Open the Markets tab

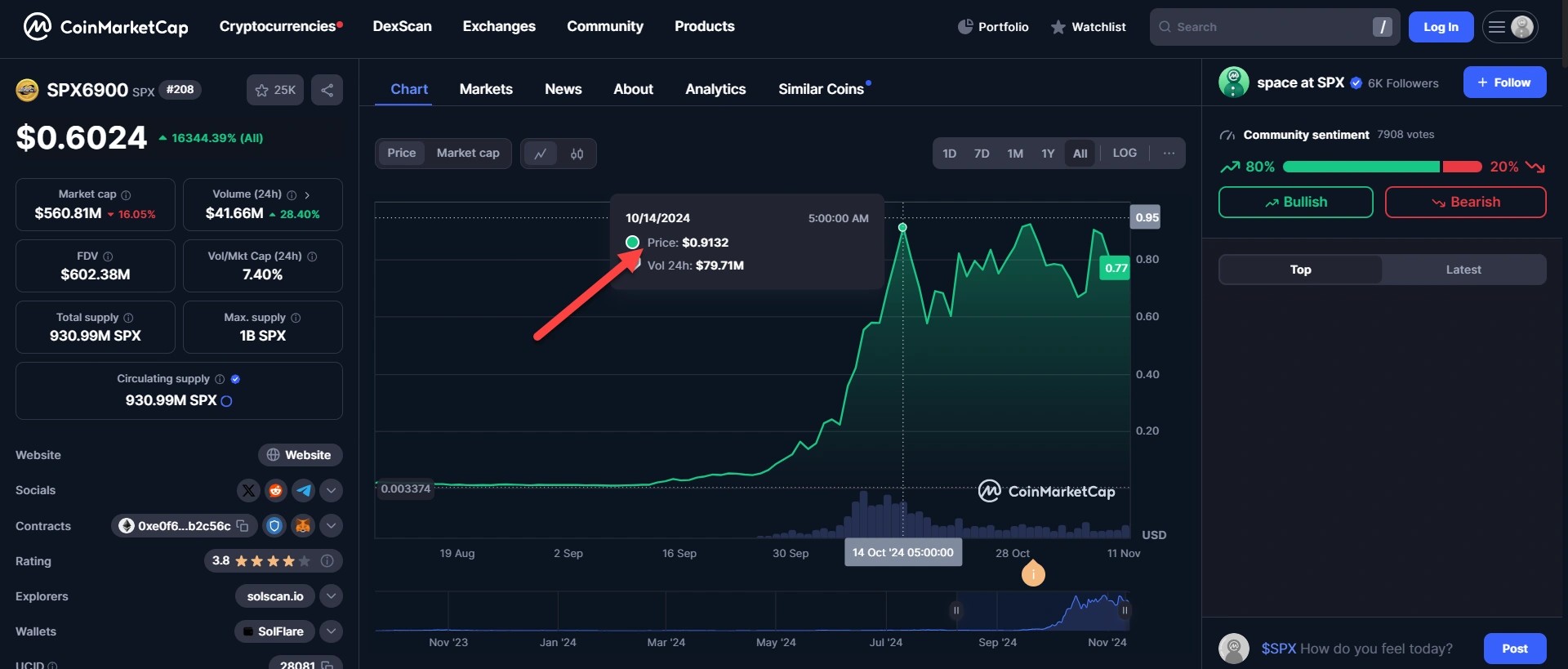[486, 89]
